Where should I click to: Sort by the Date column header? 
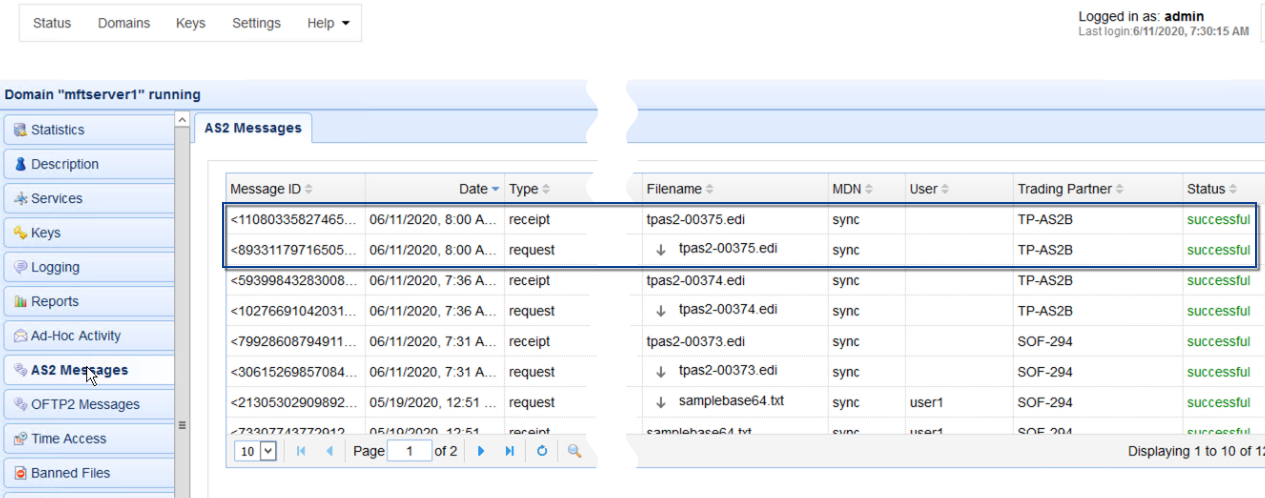(473, 189)
